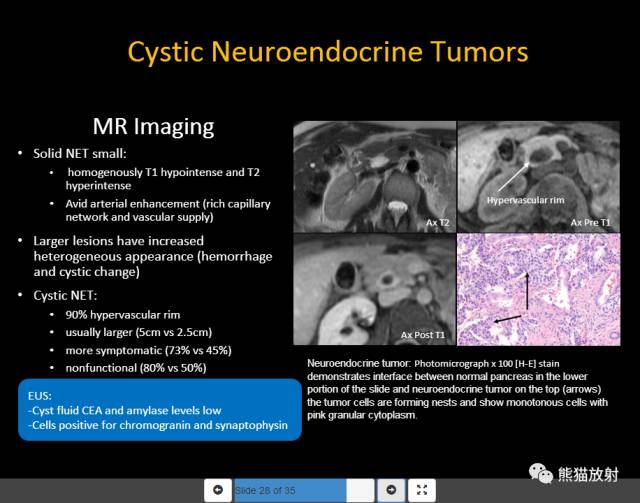
Task: Click the blue EUS information box
Action: click(x=160, y=410)
